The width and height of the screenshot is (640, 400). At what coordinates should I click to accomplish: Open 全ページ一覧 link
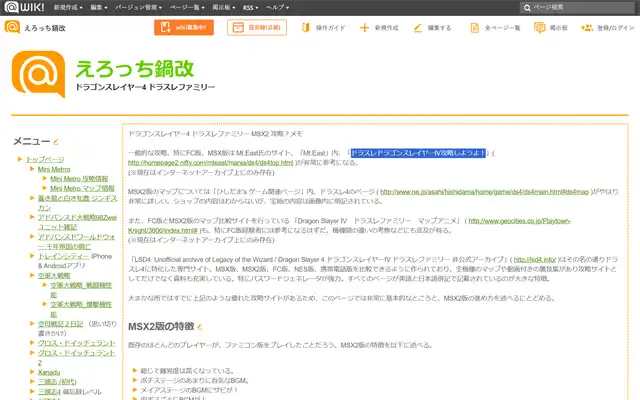(502, 28)
